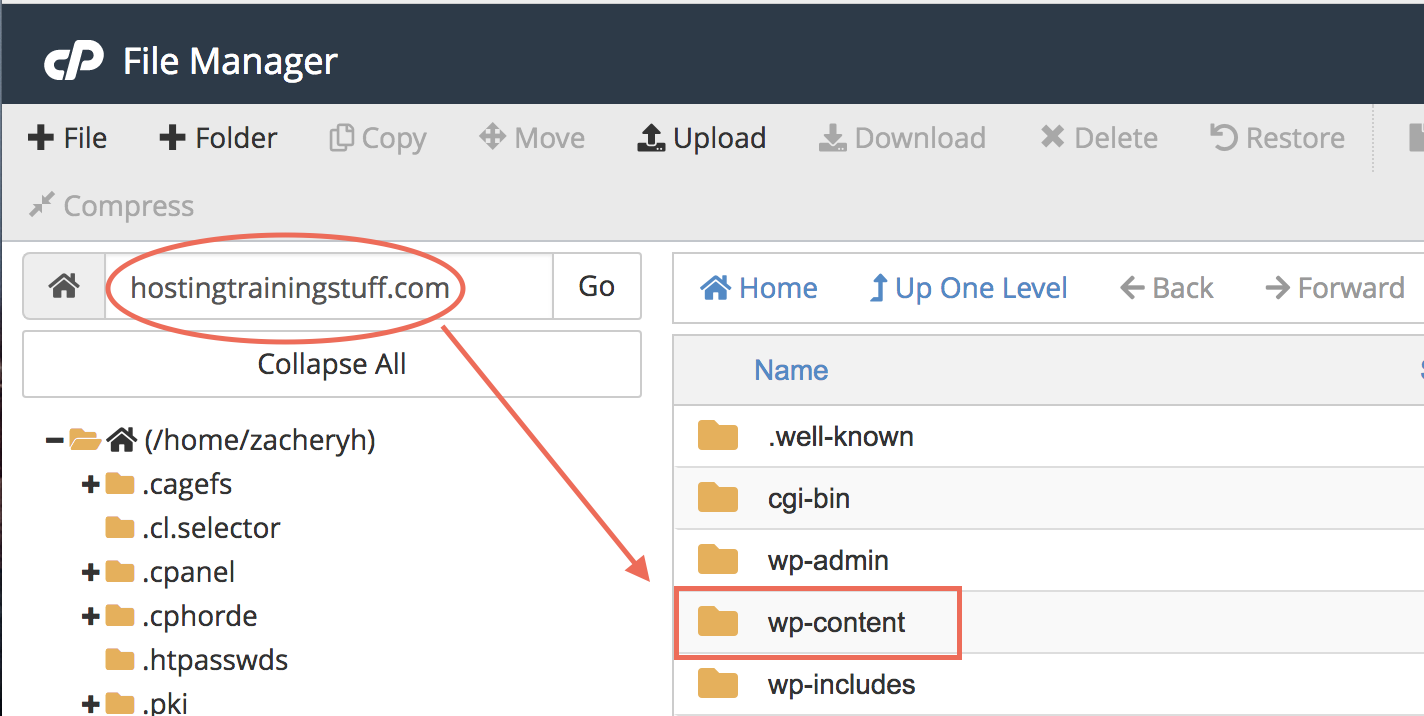Select the wp-content folder row
This screenshot has width=1424, height=716.
[x=836, y=622]
